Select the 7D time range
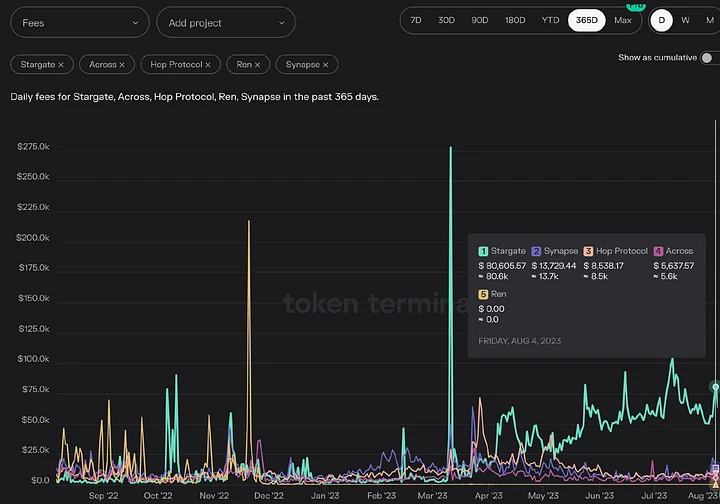This screenshot has width=720, height=504. [x=416, y=20]
